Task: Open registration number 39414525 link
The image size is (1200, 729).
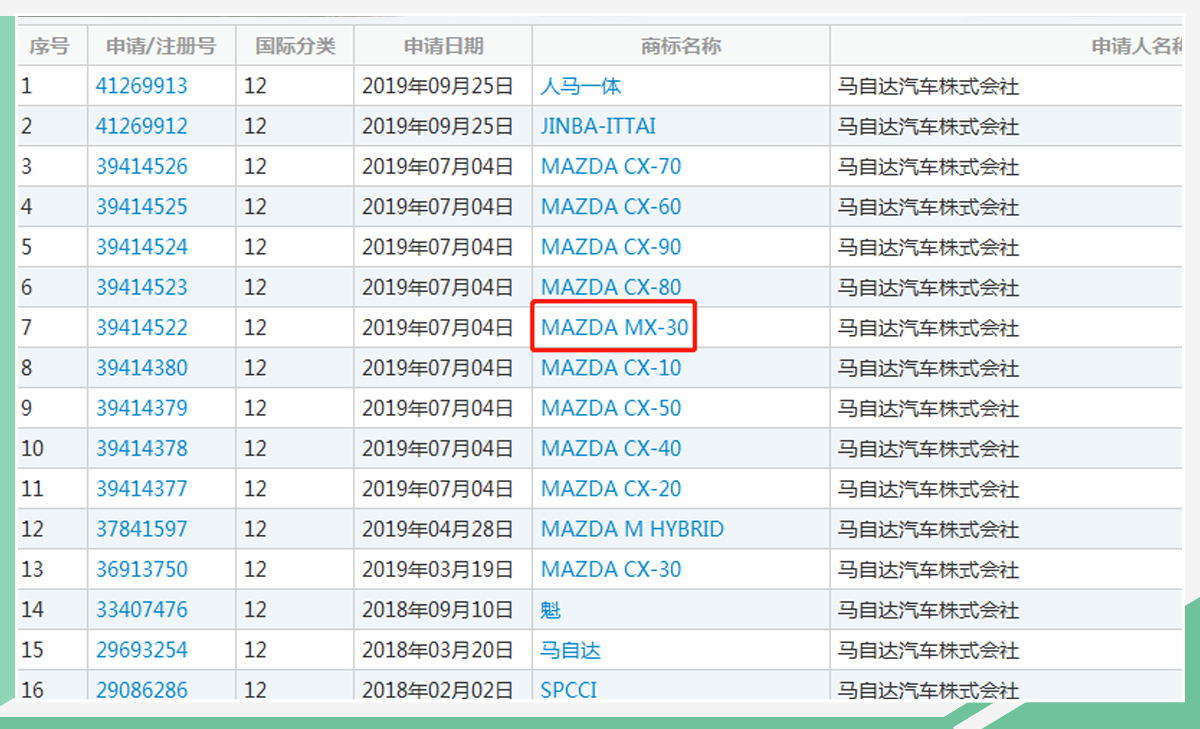Action: pos(141,207)
